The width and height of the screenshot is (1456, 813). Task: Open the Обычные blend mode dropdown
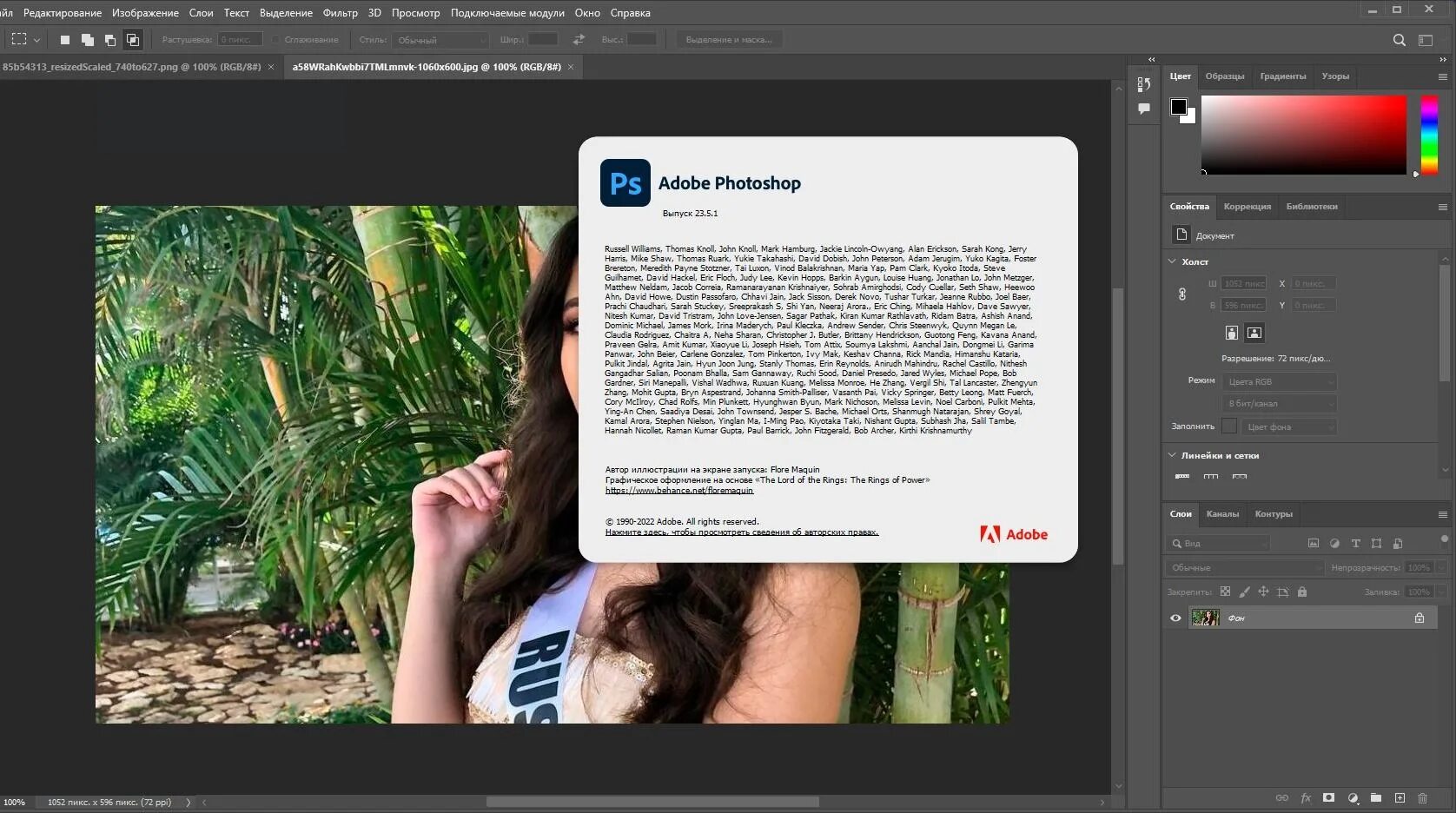[1244, 568]
